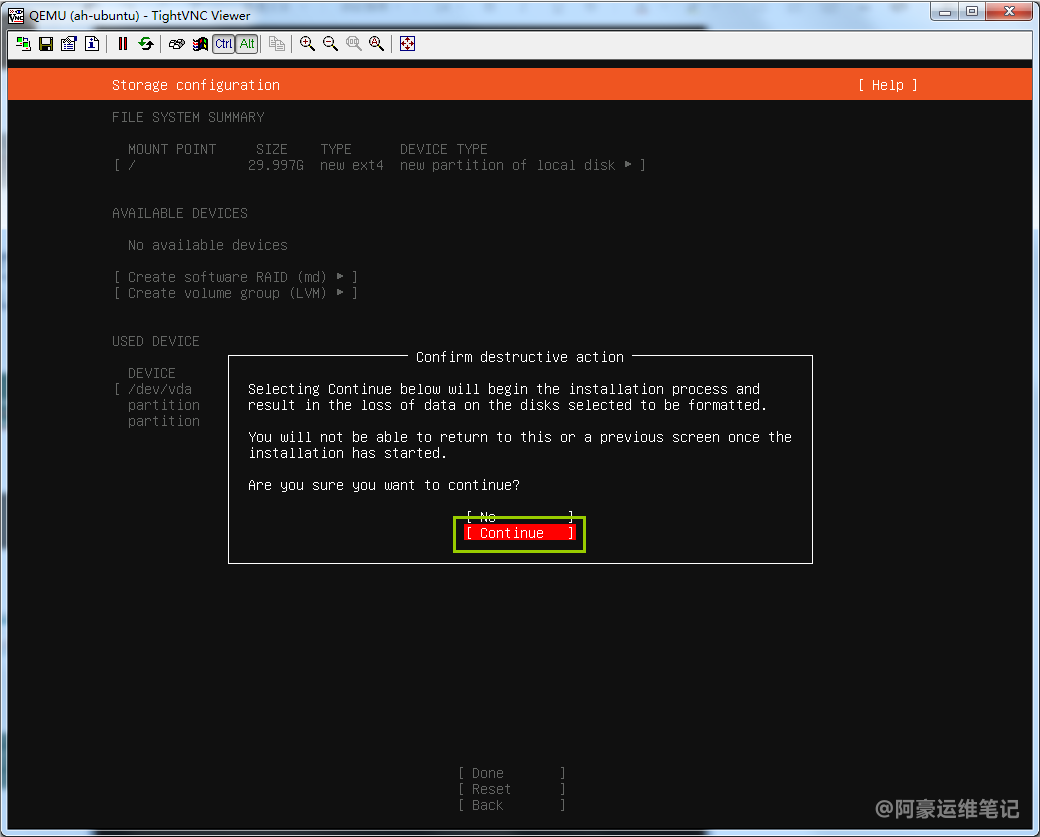The image size is (1040, 837).
Task: Zoom out with the magnifier minus icon
Action: coord(330,44)
